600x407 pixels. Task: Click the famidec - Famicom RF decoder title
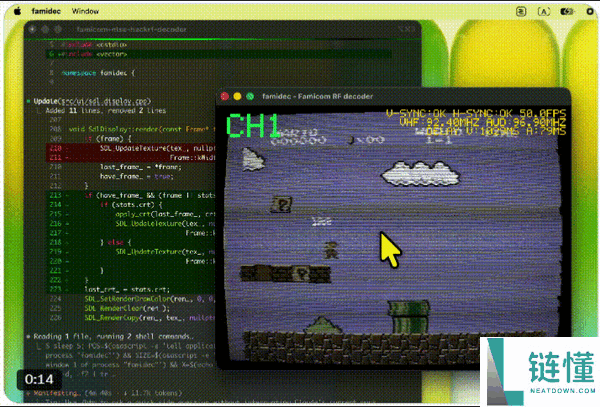tap(317, 96)
